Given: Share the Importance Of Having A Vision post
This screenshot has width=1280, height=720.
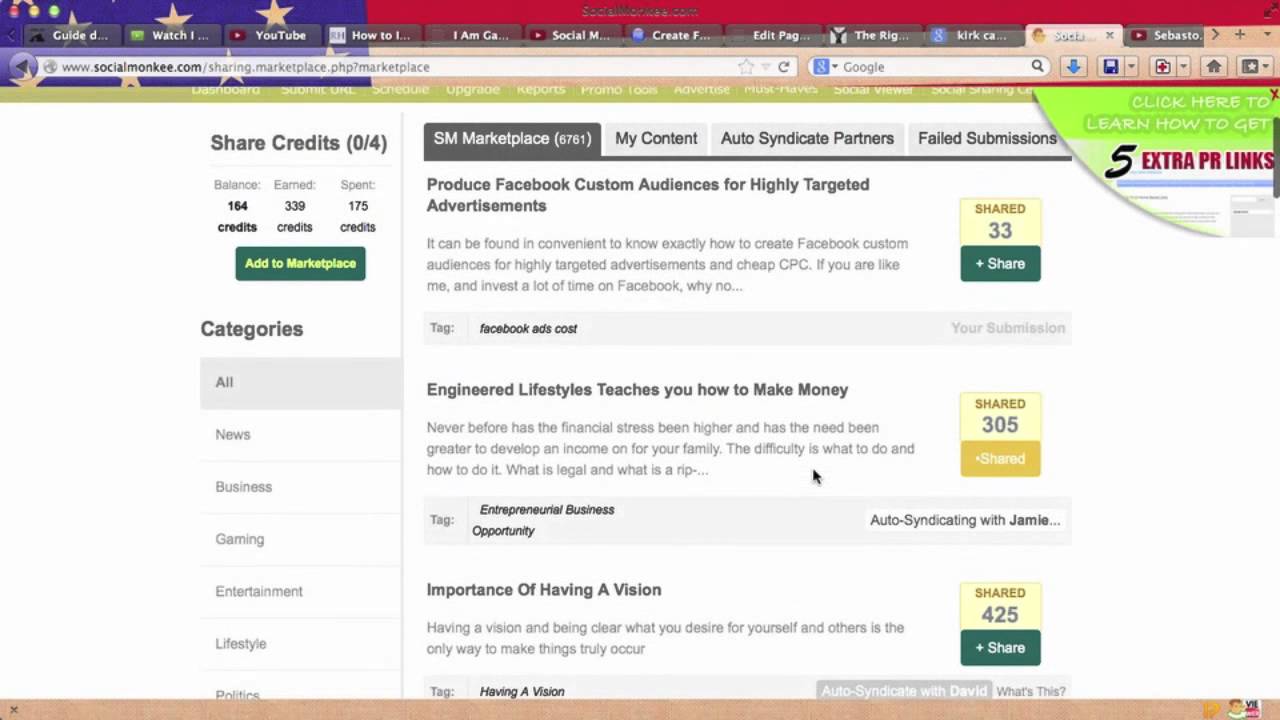Looking at the screenshot, I should 1000,648.
